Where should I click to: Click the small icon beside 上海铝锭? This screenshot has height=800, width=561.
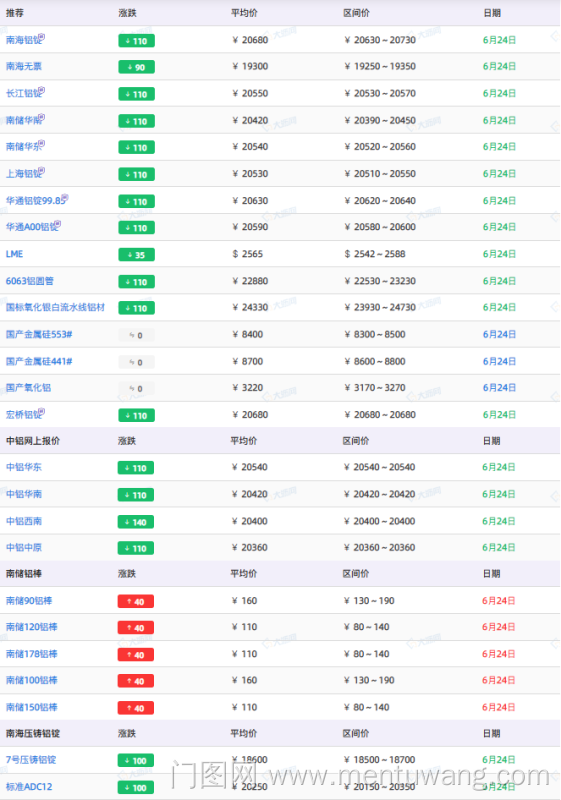42,171
